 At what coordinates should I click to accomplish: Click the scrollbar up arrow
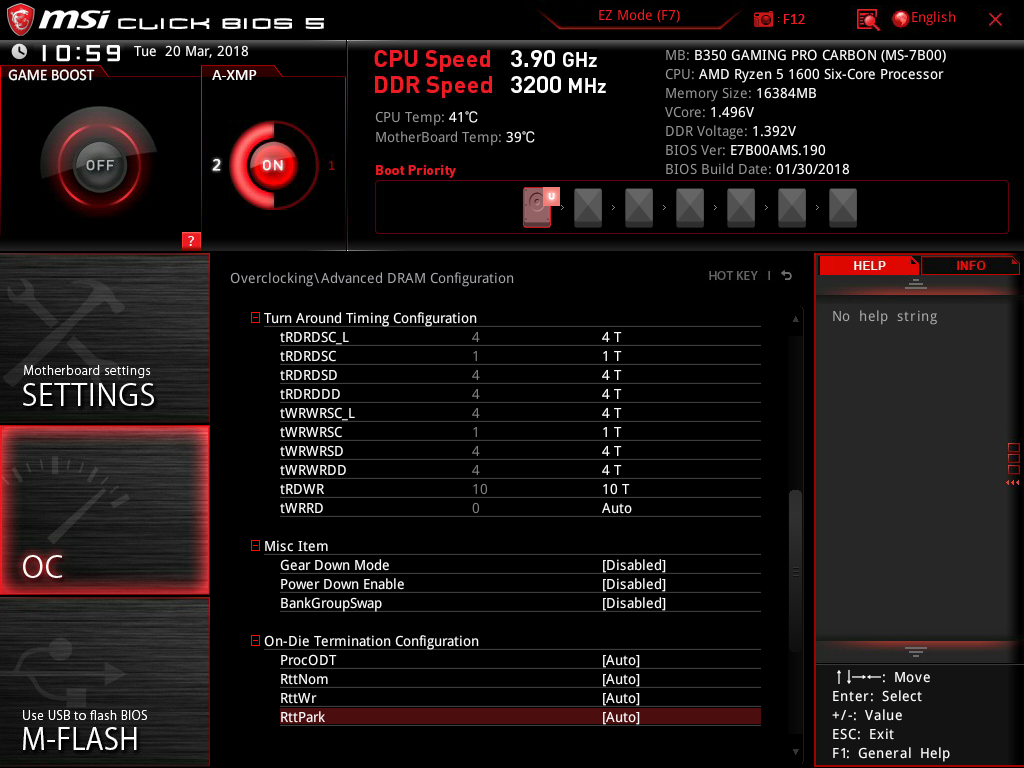pos(795,319)
